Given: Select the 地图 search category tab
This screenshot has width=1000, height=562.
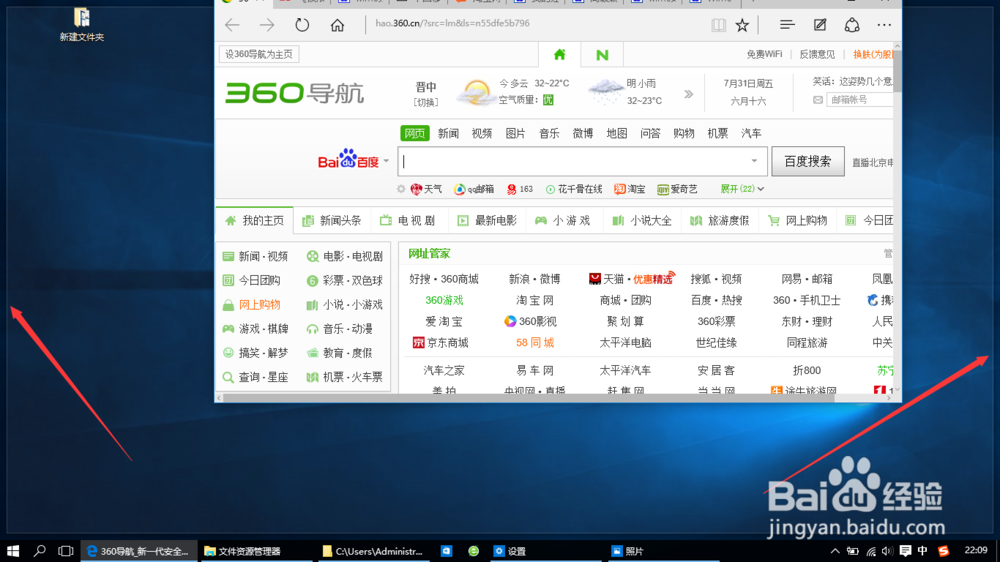Looking at the screenshot, I should click(617, 133).
